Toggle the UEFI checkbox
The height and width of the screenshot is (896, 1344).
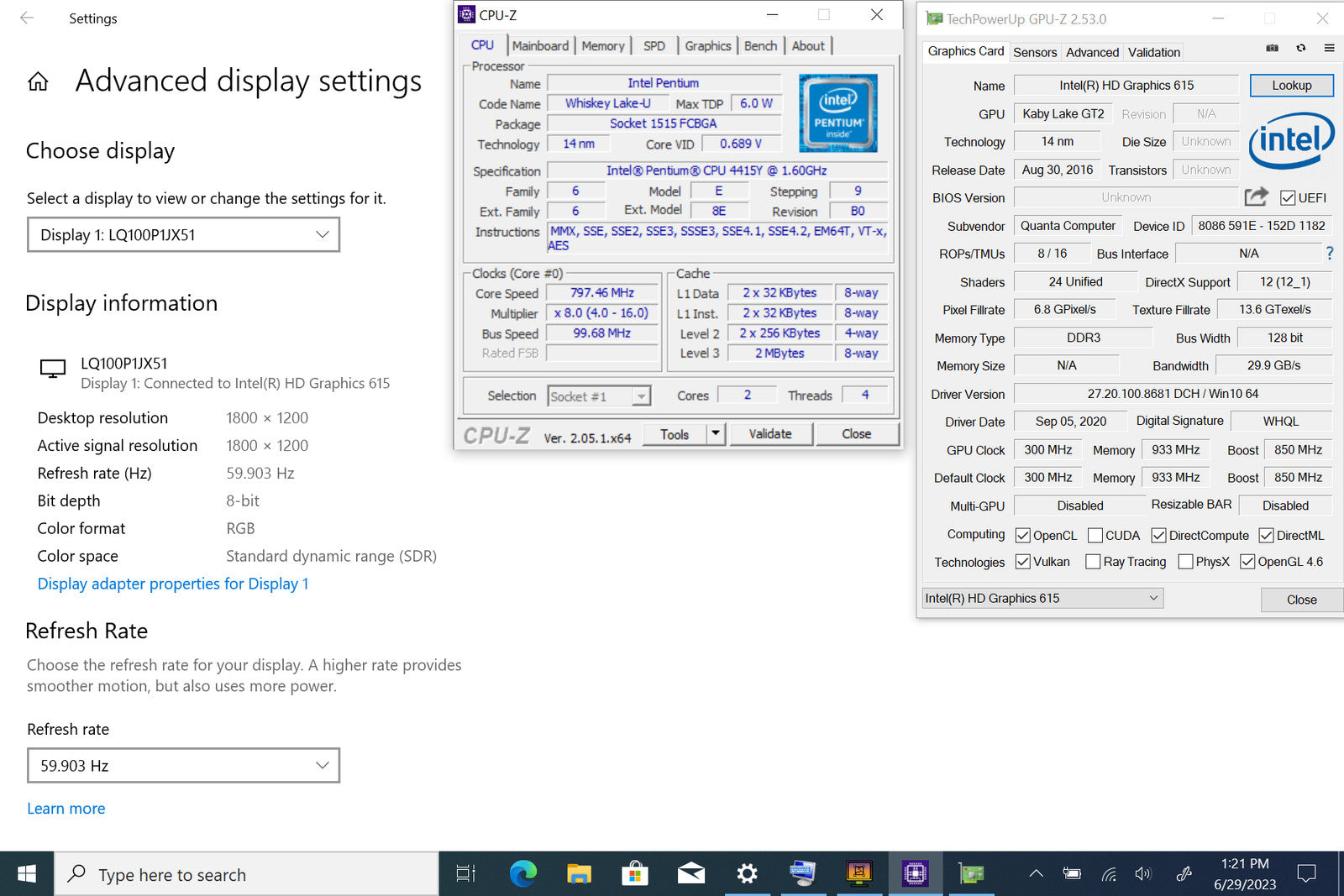click(1287, 198)
